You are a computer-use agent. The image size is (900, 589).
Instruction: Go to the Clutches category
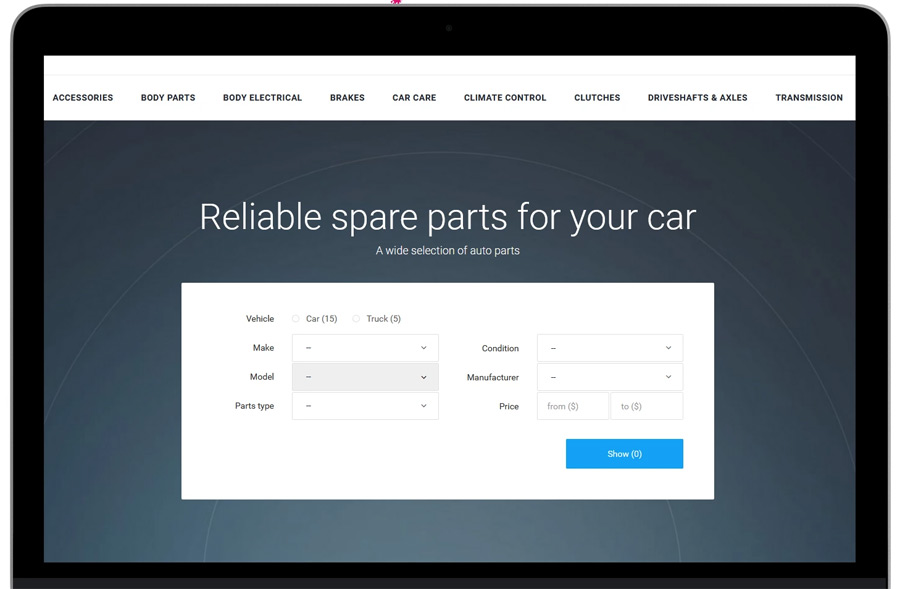coord(597,98)
